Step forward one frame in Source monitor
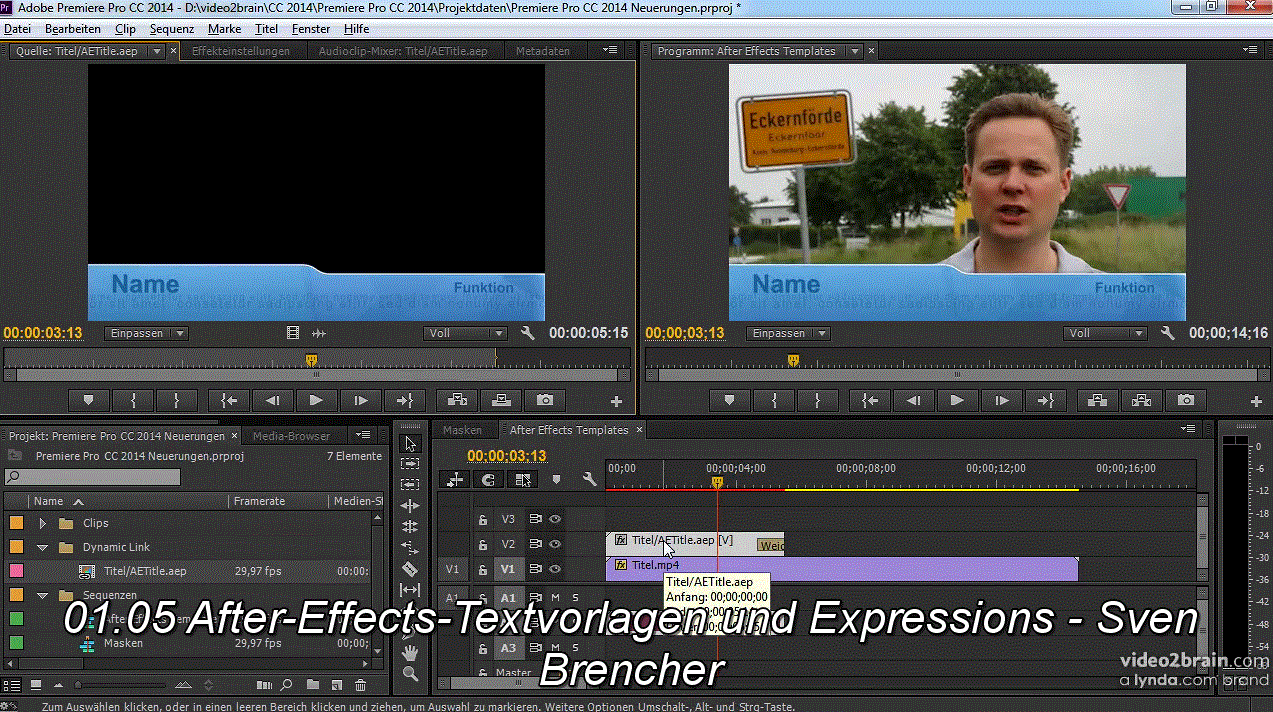 tap(361, 400)
